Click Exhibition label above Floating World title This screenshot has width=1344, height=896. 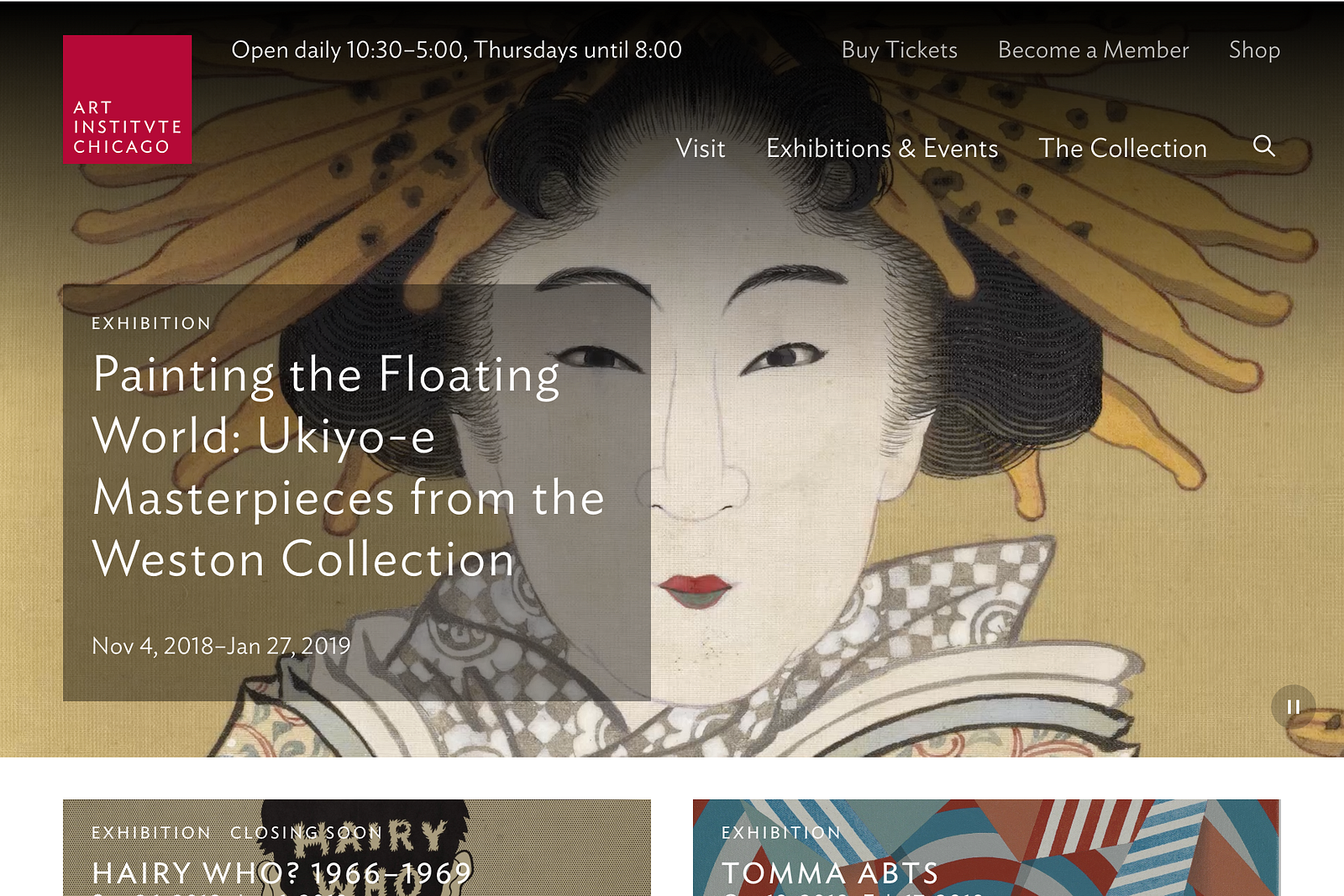coord(151,323)
